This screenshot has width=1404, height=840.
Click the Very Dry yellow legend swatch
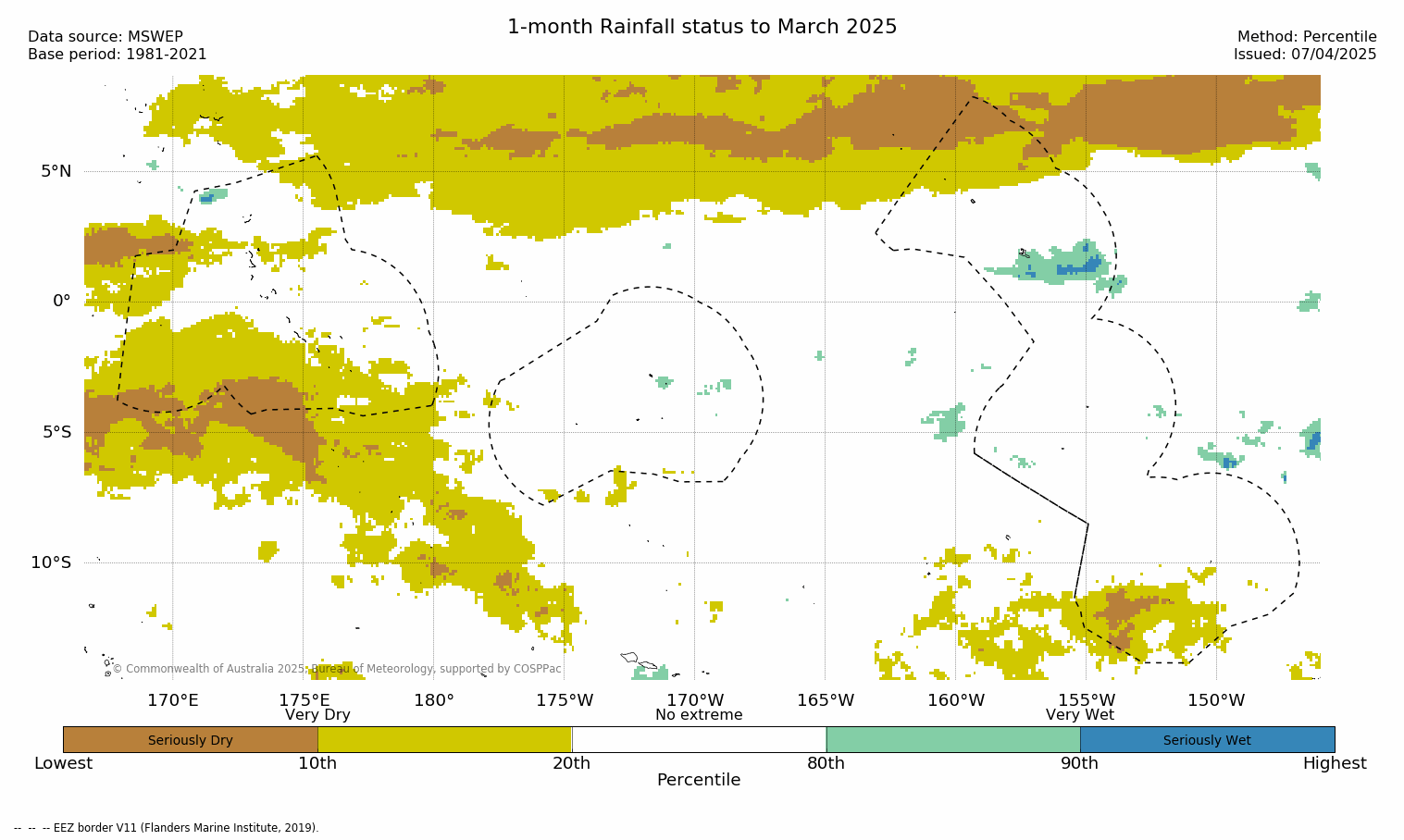tap(444, 739)
